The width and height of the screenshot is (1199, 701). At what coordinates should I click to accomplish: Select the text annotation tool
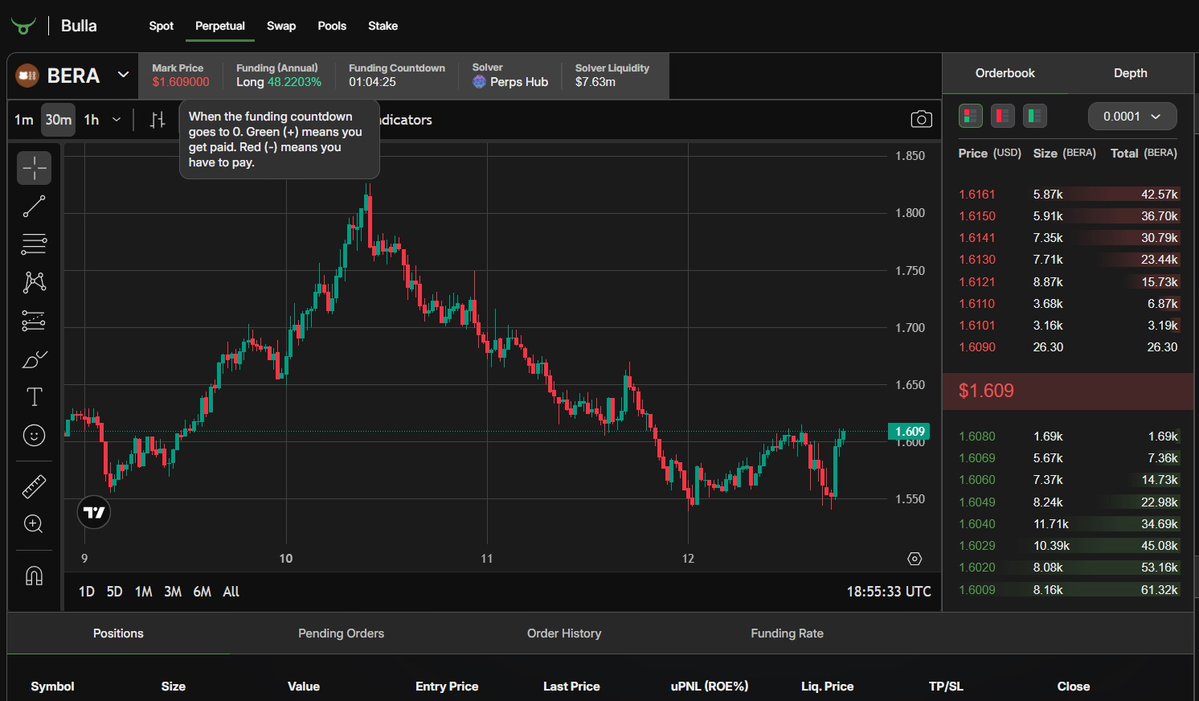click(x=34, y=397)
